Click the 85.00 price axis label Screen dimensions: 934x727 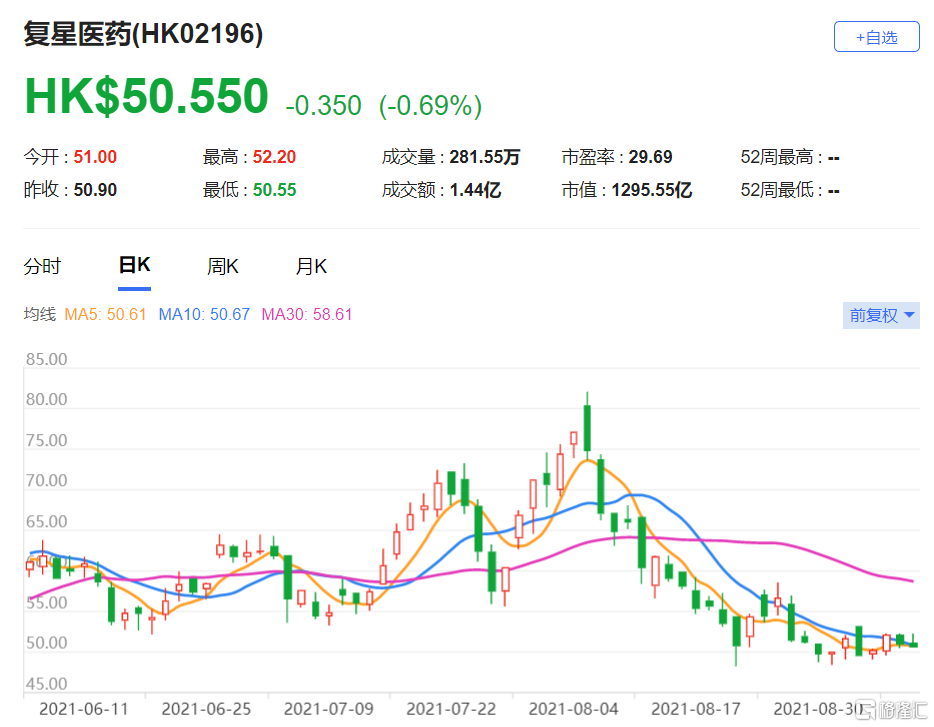pyautogui.click(x=46, y=359)
